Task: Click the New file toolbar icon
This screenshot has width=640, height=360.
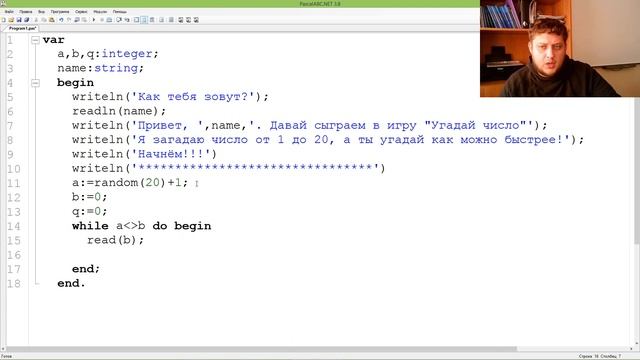Action: (x=4, y=20)
